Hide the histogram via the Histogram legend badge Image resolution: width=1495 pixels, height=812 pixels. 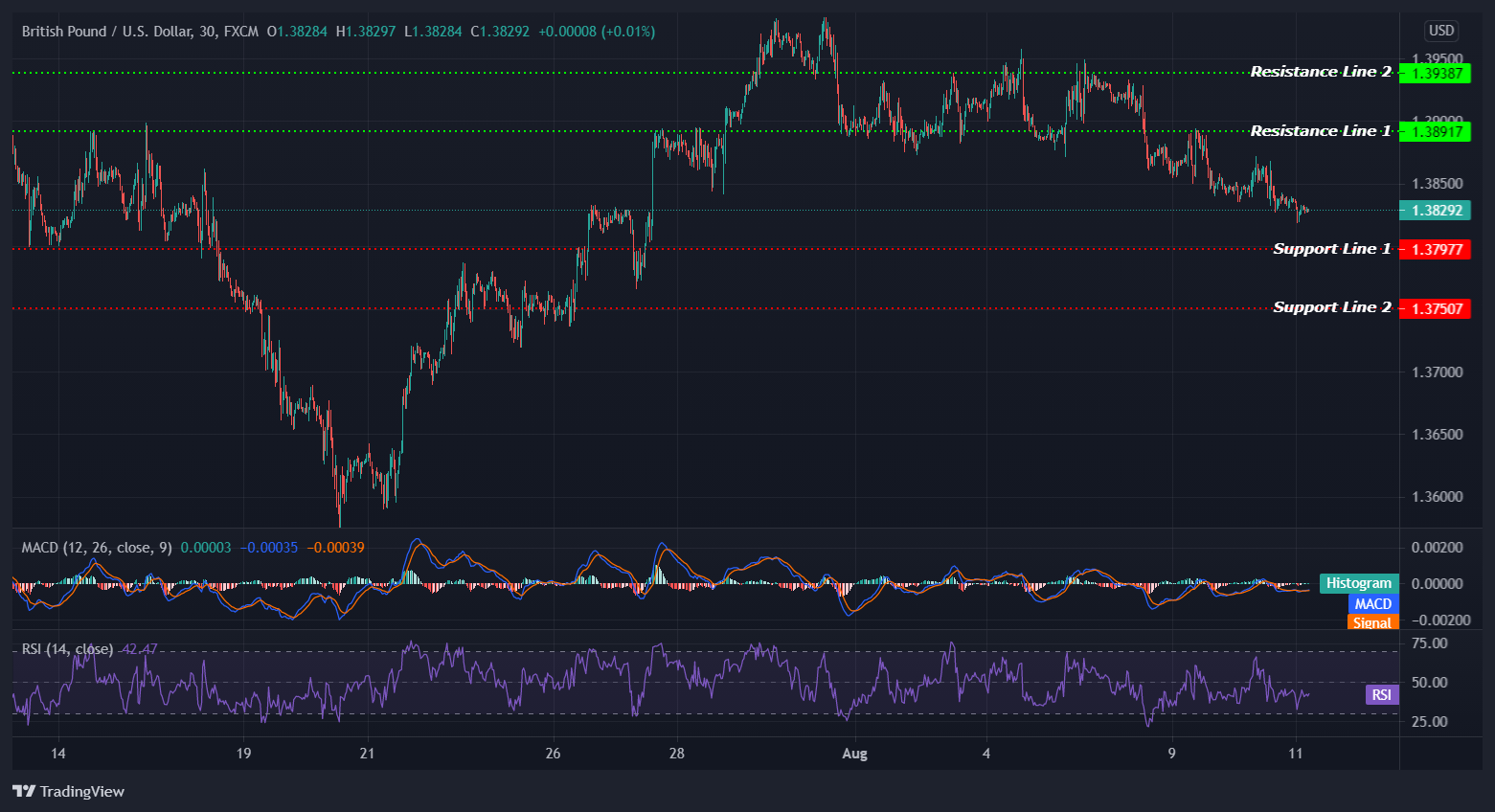point(1358,582)
